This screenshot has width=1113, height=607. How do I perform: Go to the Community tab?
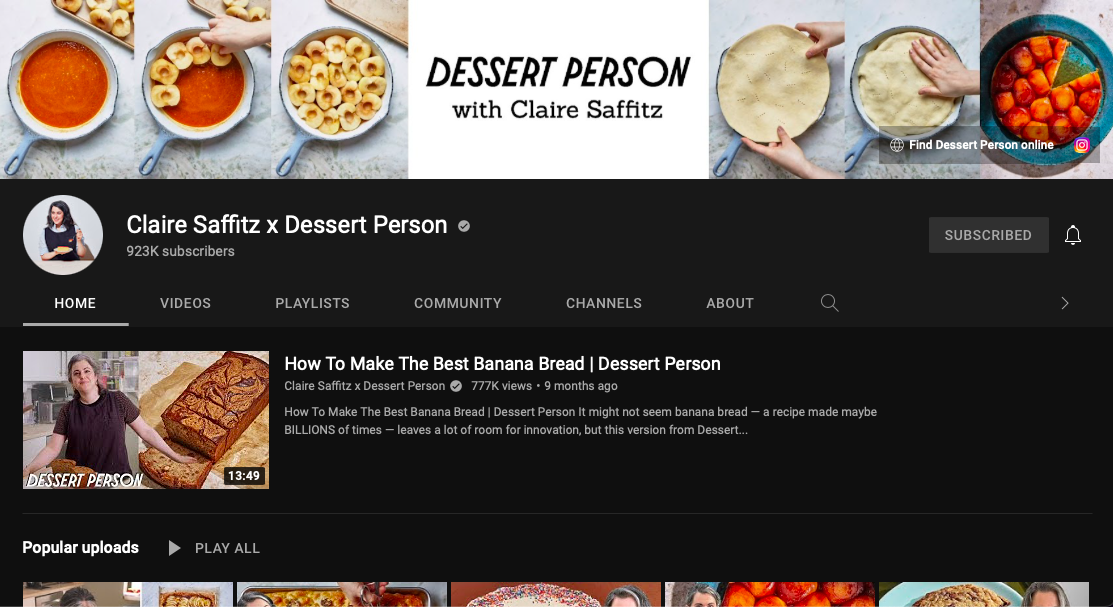tap(458, 303)
